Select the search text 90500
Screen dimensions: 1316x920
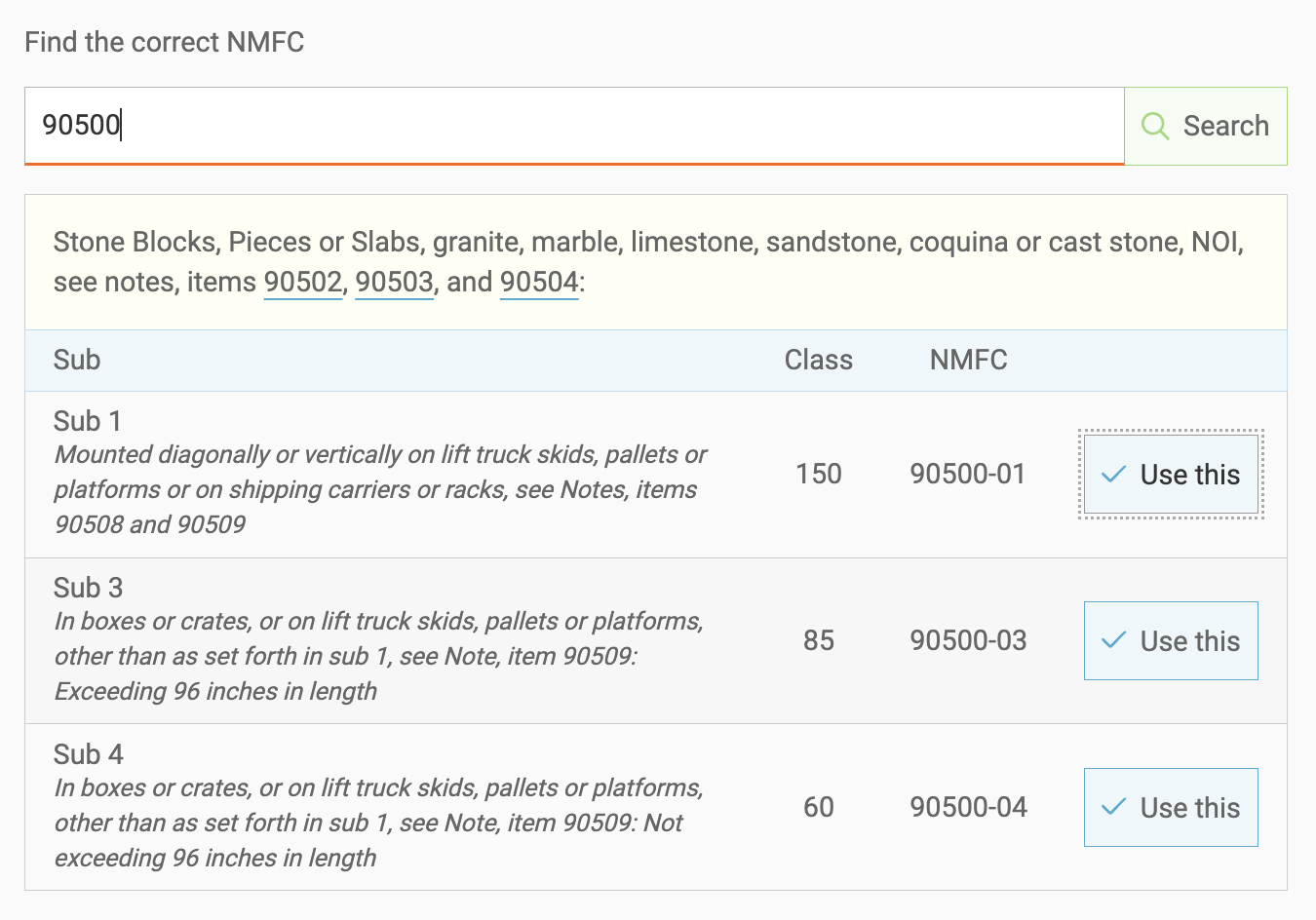tap(79, 125)
